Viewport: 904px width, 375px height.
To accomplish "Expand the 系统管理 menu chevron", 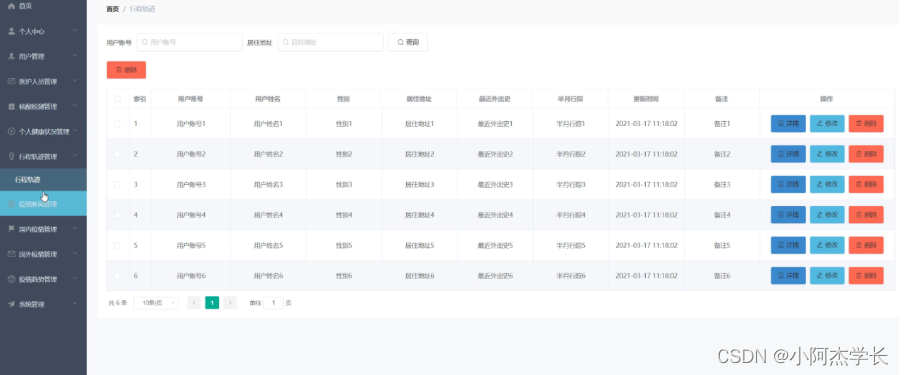I will click(75, 304).
